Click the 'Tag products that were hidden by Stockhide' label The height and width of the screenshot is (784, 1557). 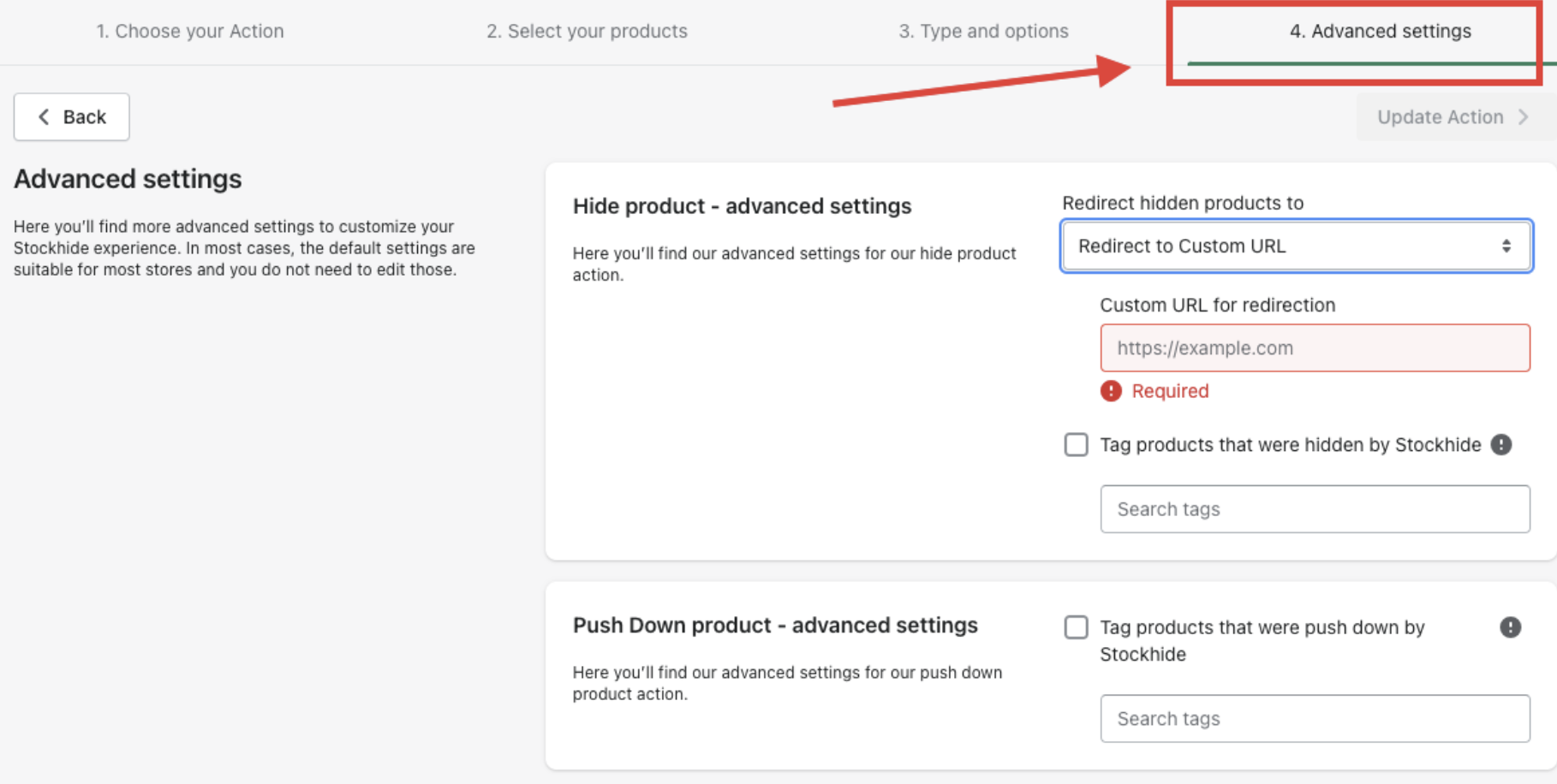tap(1290, 445)
